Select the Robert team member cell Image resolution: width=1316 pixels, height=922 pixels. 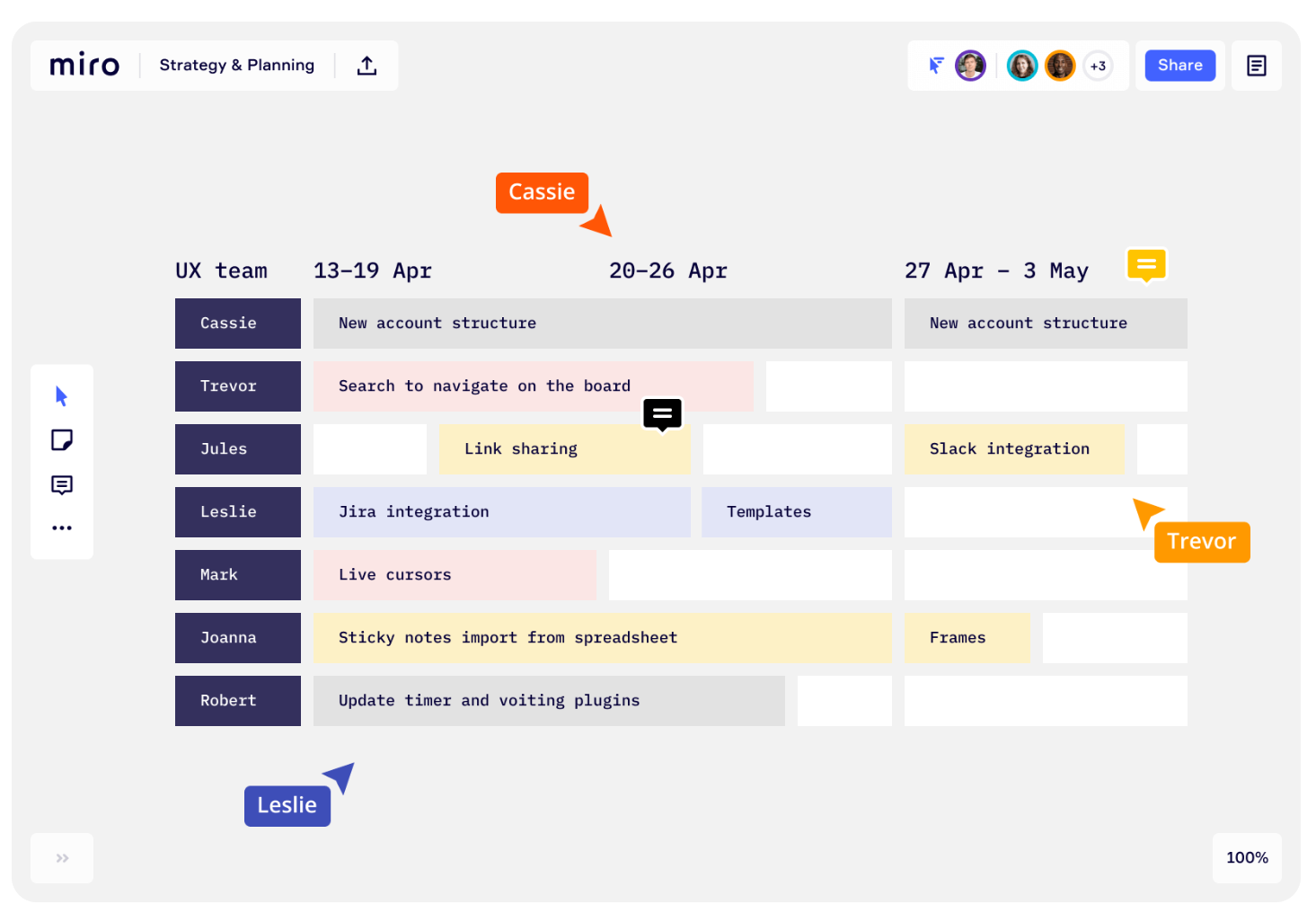pyautogui.click(x=238, y=701)
